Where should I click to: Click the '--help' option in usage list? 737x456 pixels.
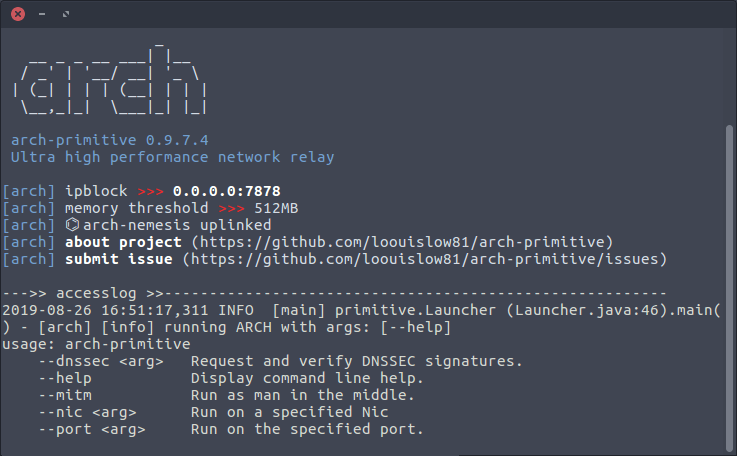65,378
